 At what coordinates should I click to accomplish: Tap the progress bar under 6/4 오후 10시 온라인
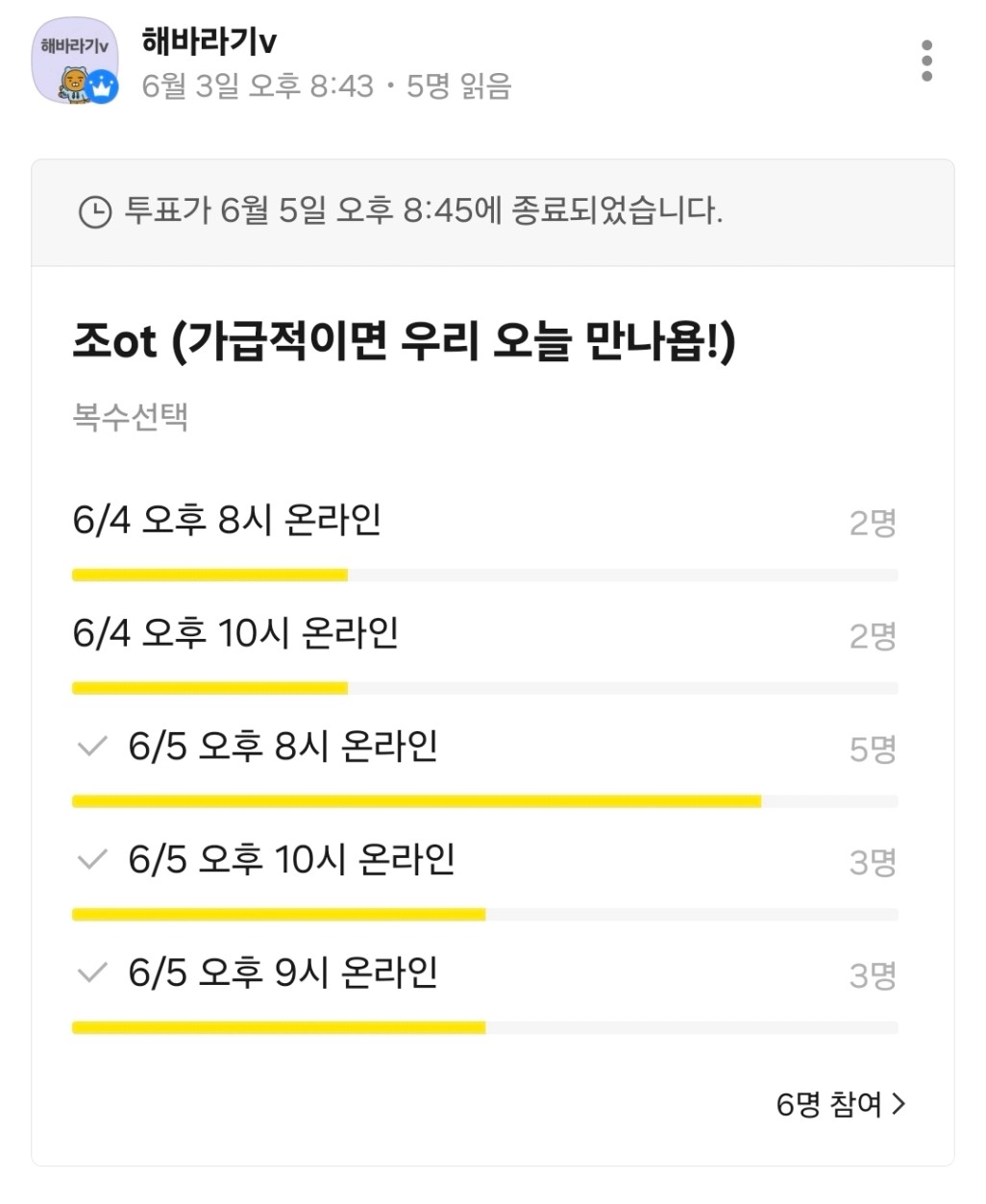[x=485, y=688]
